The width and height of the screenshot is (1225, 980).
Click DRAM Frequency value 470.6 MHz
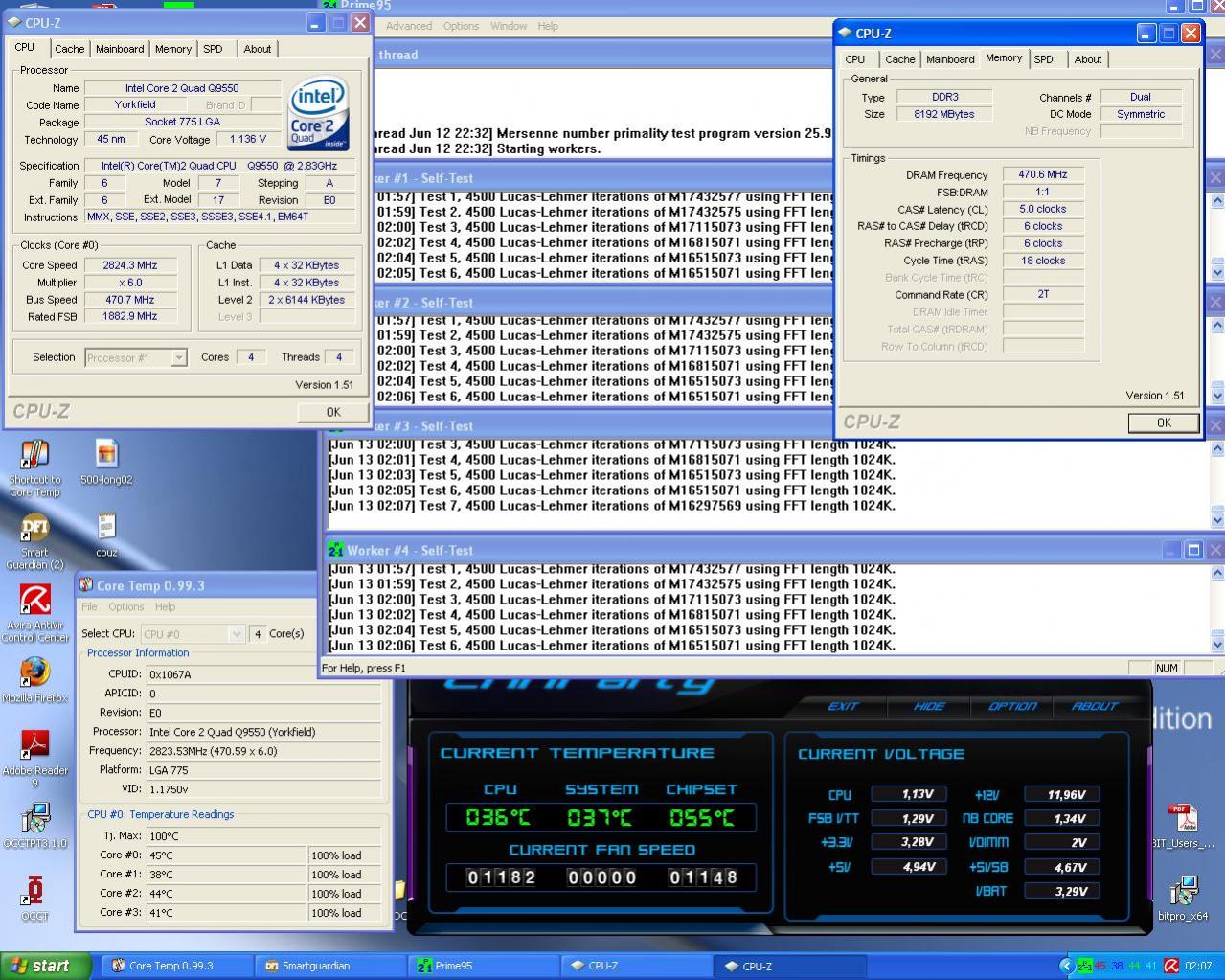[x=1043, y=174]
